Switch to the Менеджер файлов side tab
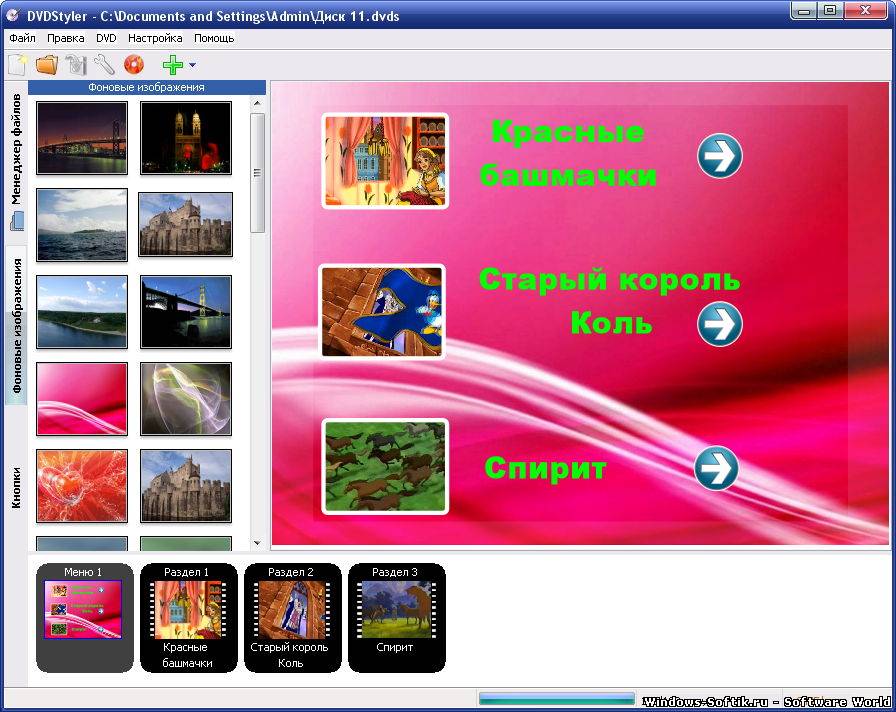This screenshot has width=896, height=712. click(16, 162)
